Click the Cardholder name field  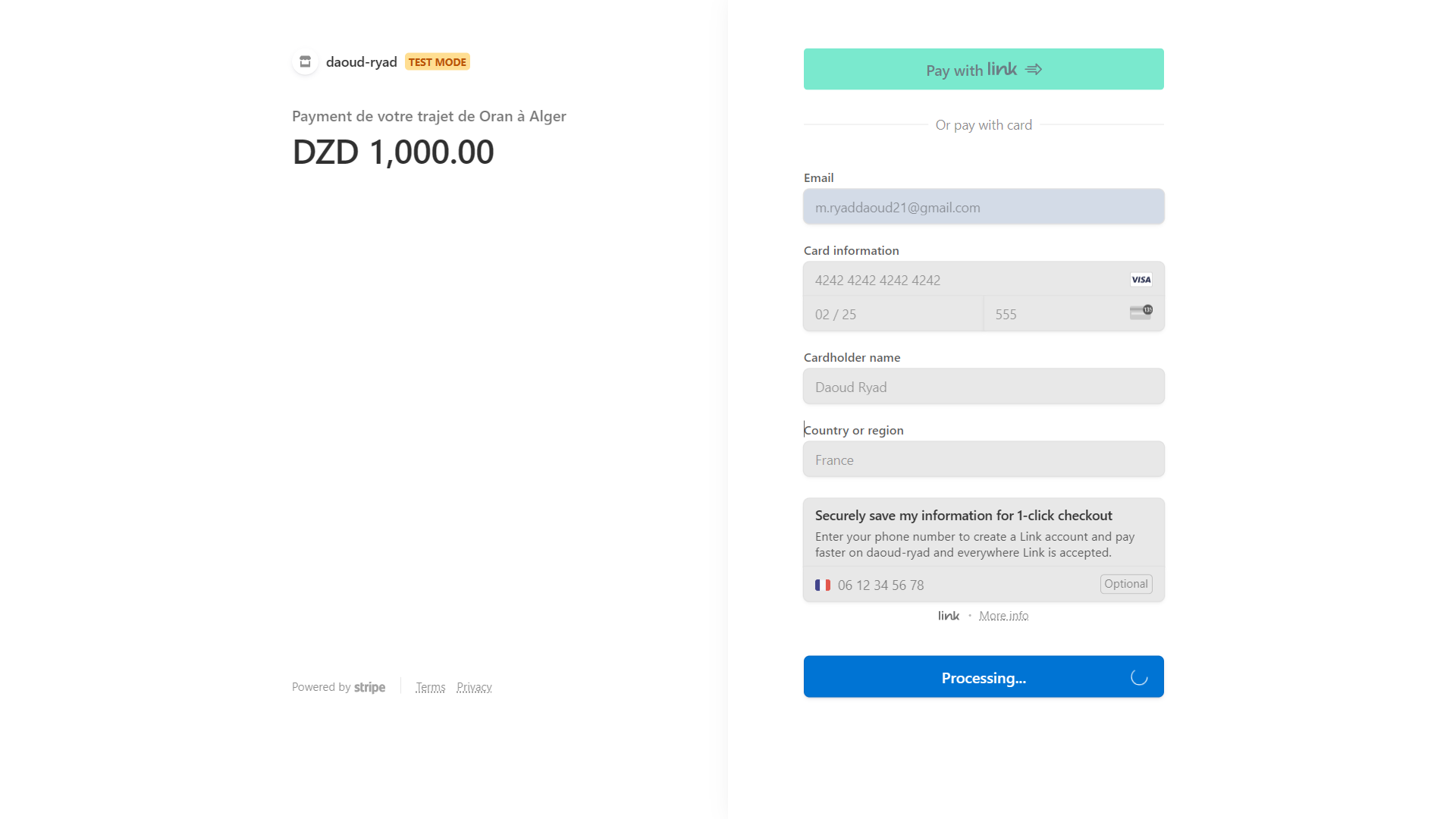click(983, 386)
